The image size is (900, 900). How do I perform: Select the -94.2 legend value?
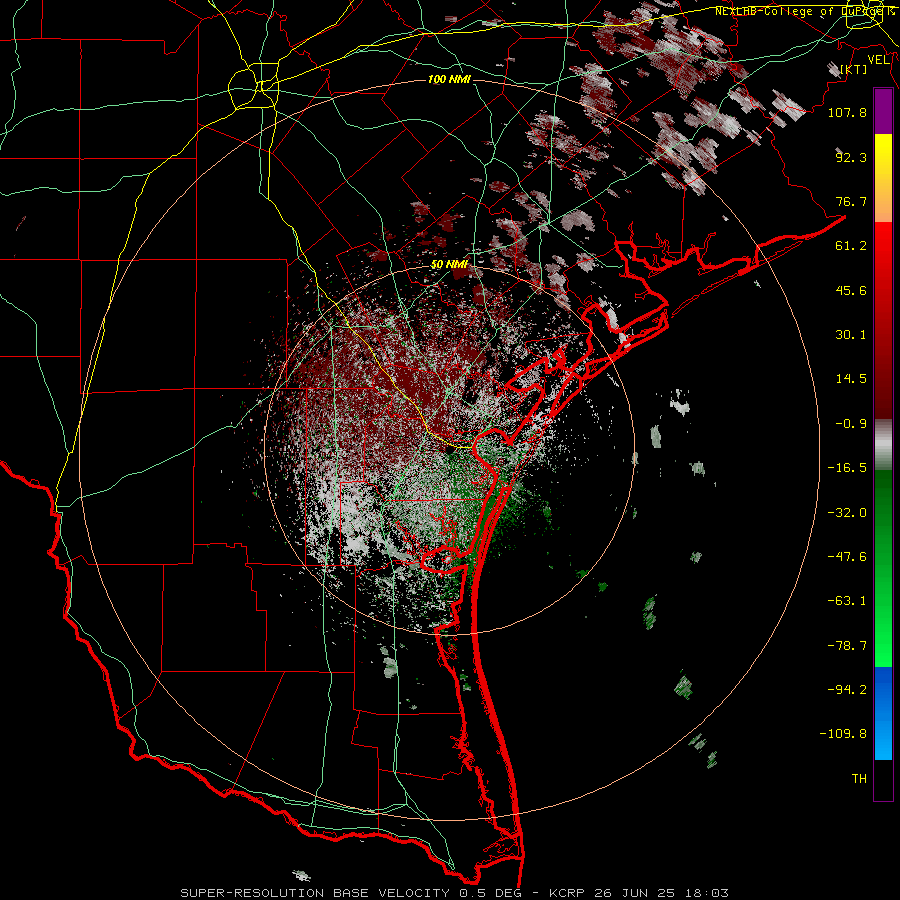847,690
